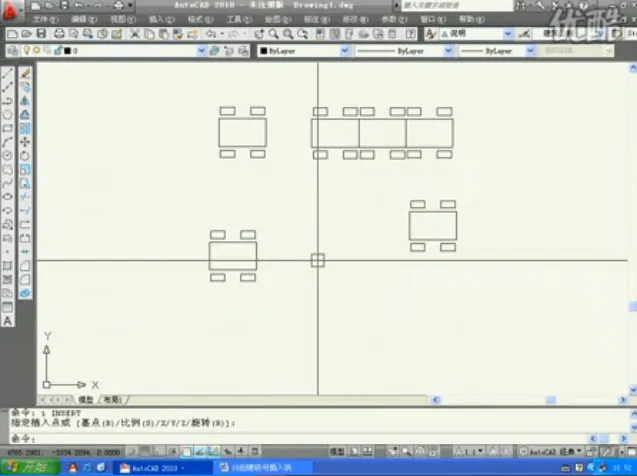Select the Line tool in the Draw toolbar

pos(8,73)
